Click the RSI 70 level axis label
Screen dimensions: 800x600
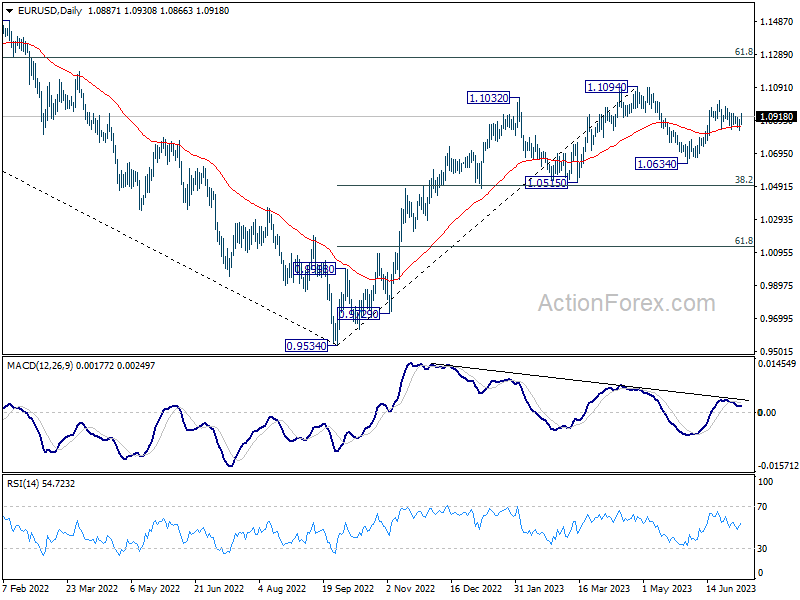762,507
